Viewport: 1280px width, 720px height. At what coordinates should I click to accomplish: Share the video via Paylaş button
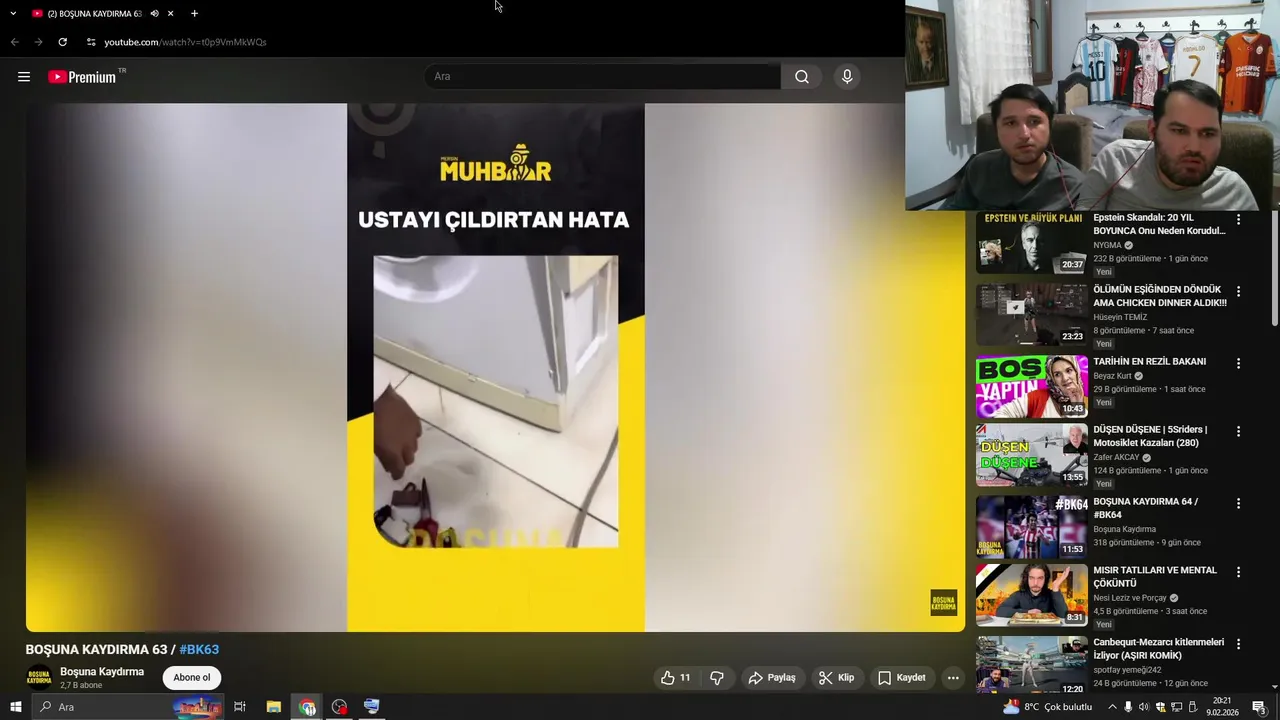pyautogui.click(x=772, y=678)
